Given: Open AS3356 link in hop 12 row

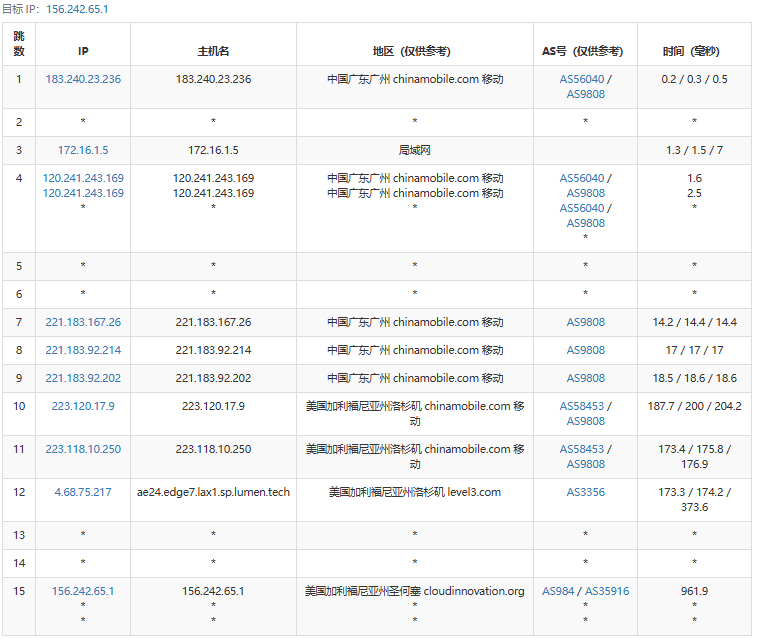Looking at the screenshot, I should tap(586, 492).
